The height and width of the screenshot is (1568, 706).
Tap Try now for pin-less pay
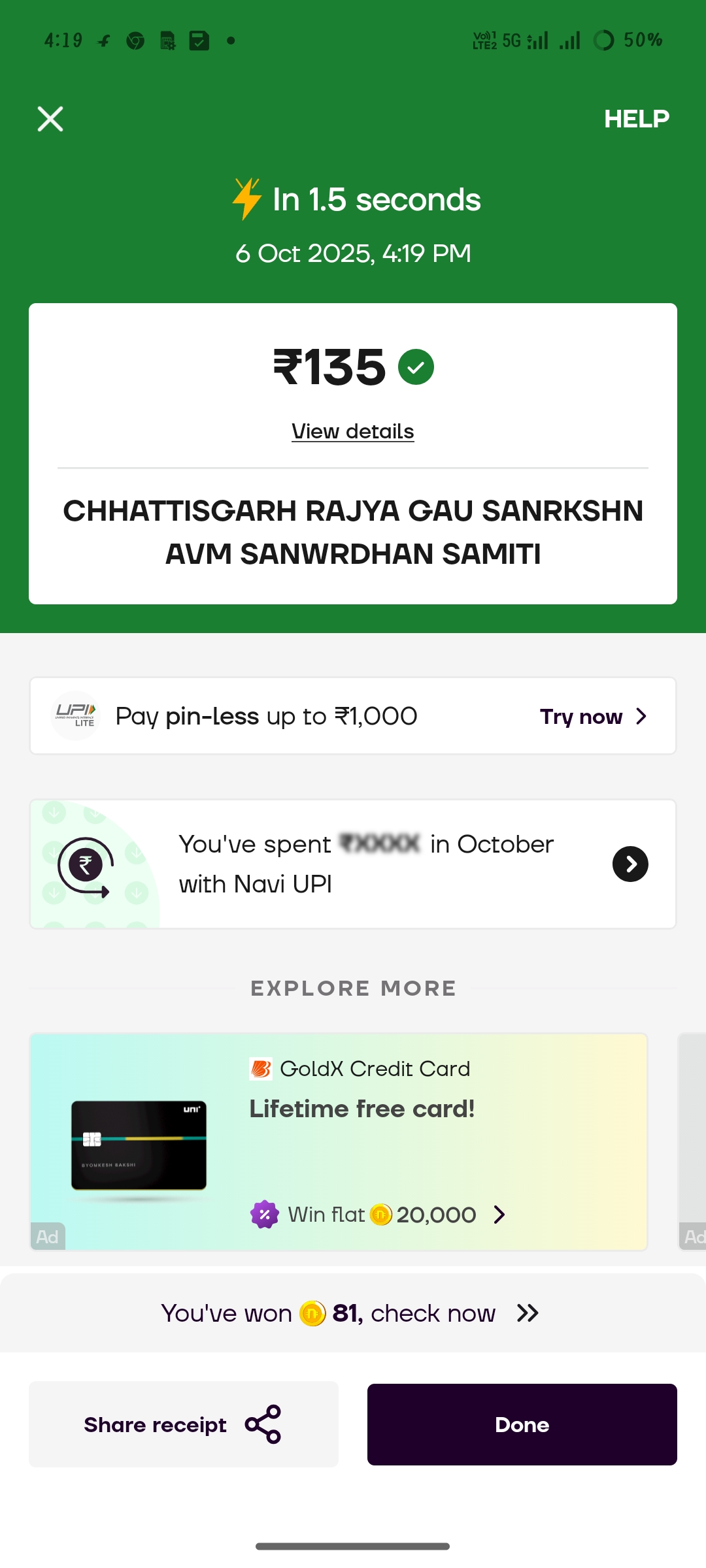click(x=580, y=717)
